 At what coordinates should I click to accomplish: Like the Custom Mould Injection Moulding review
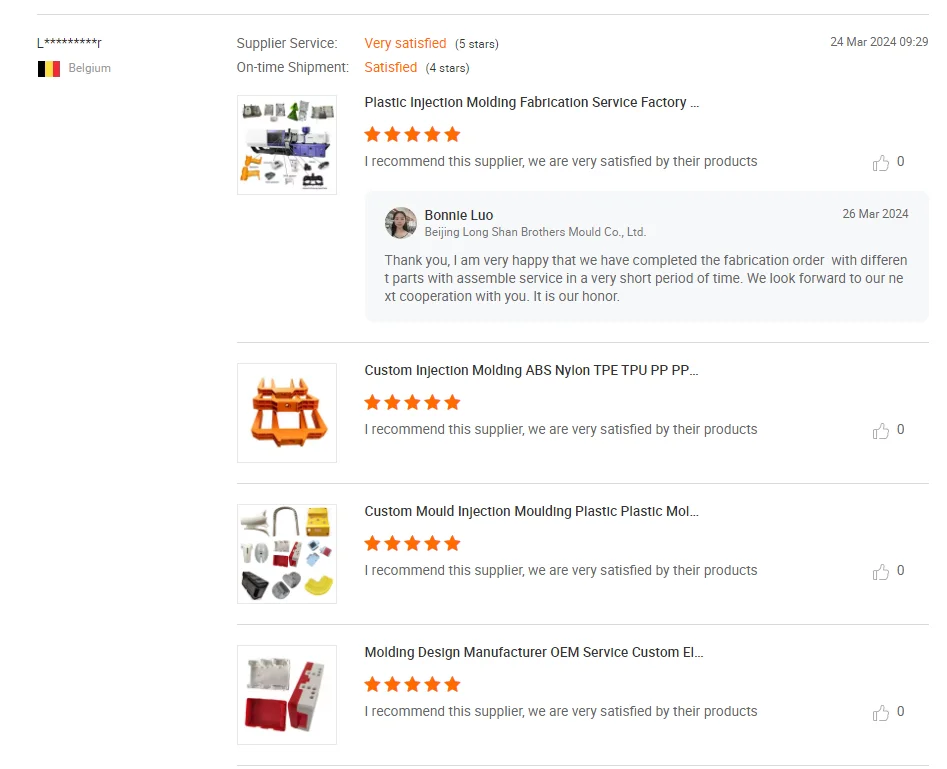click(881, 571)
